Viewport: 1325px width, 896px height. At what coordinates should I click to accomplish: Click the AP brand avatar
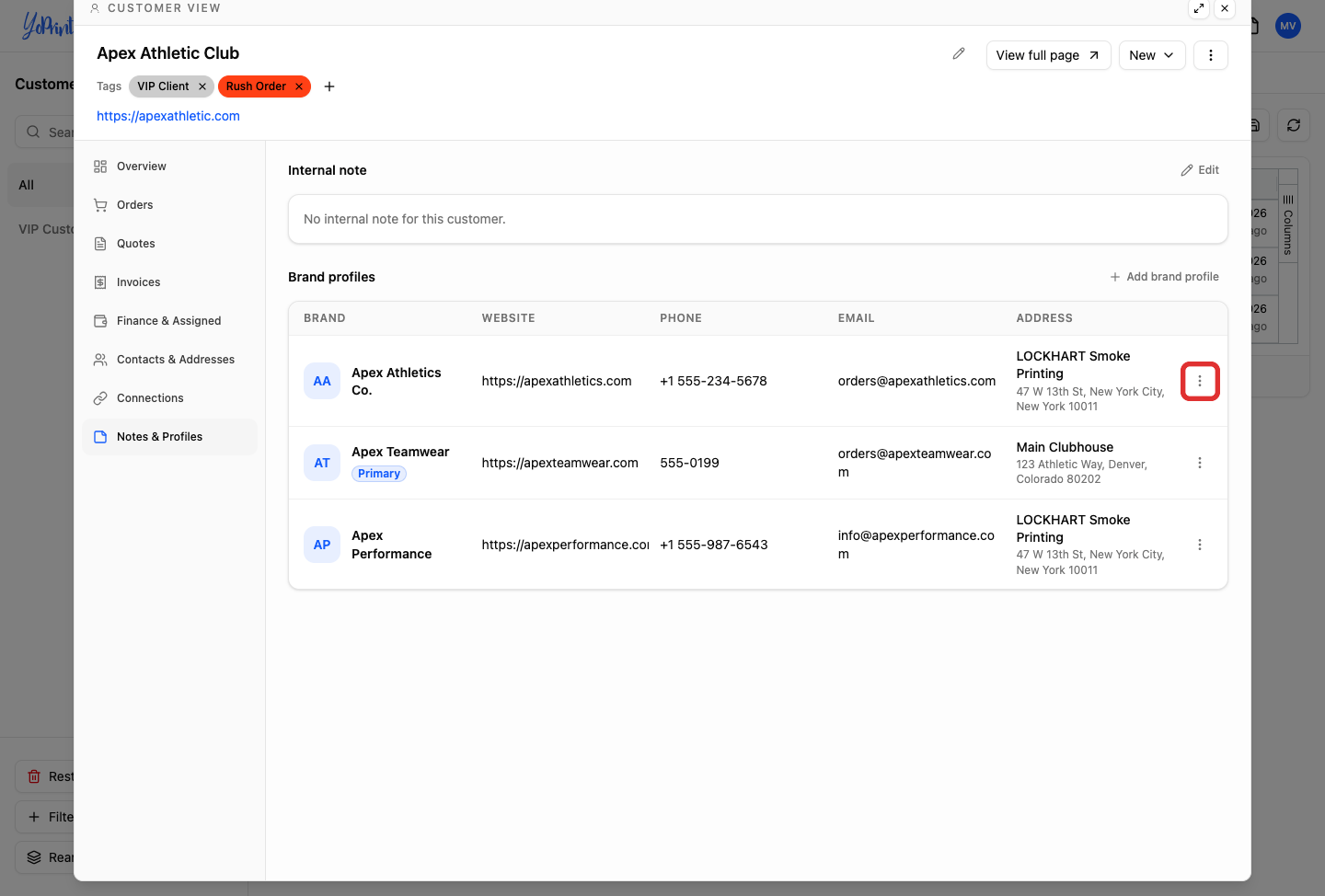[x=322, y=545]
